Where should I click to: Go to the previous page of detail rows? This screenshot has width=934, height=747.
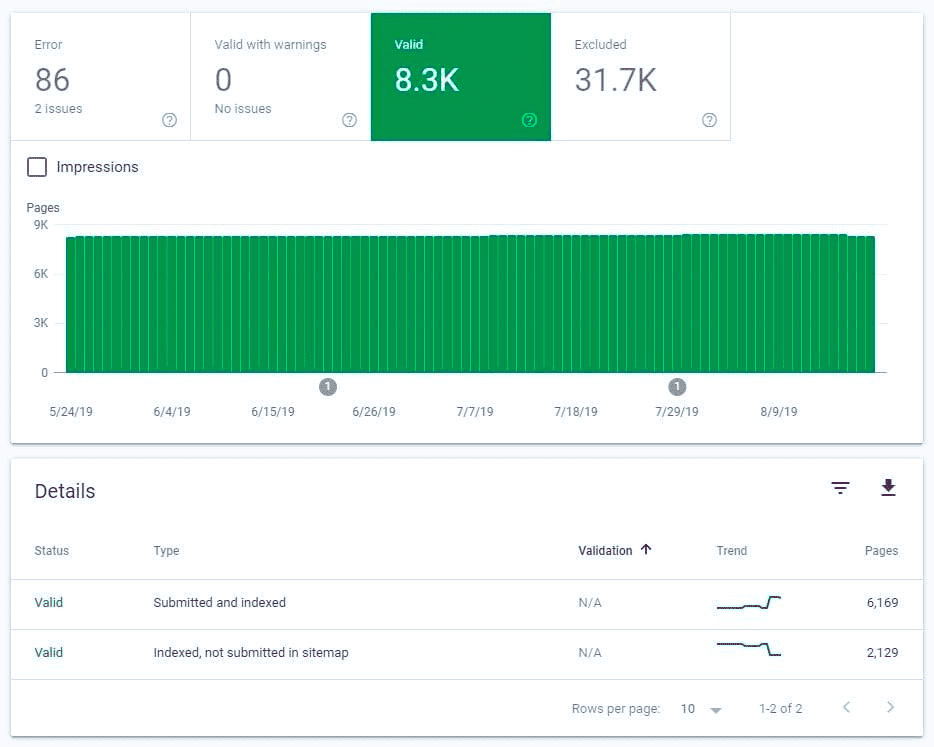pyautogui.click(x=847, y=707)
